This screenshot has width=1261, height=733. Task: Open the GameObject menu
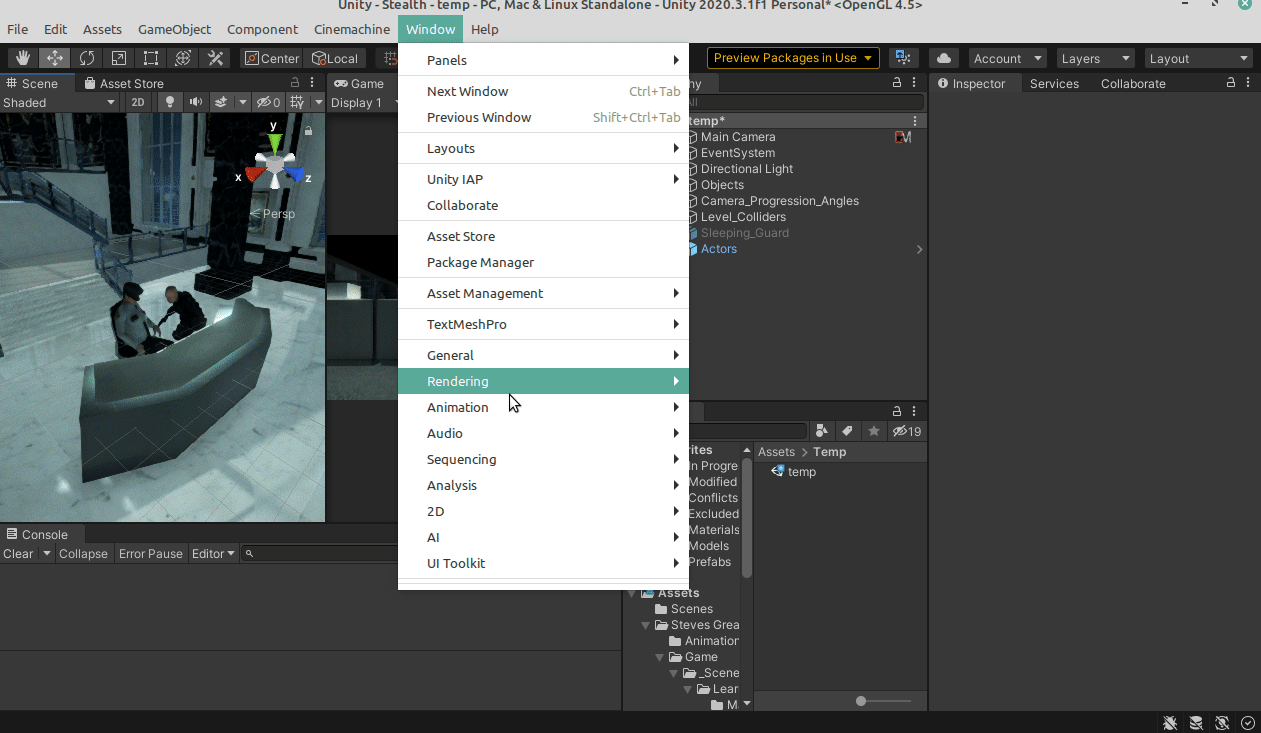(x=175, y=29)
